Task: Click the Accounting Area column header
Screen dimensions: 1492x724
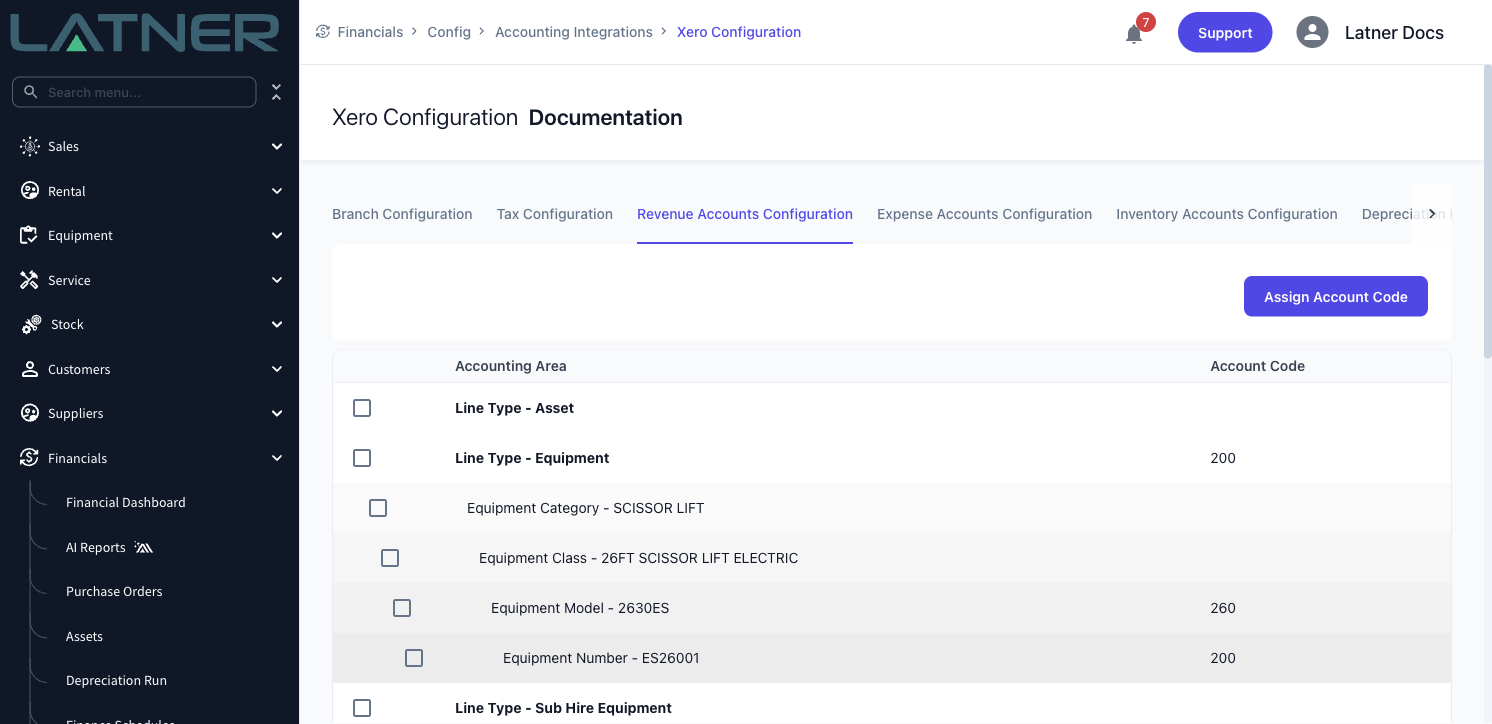Action: pos(511,366)
